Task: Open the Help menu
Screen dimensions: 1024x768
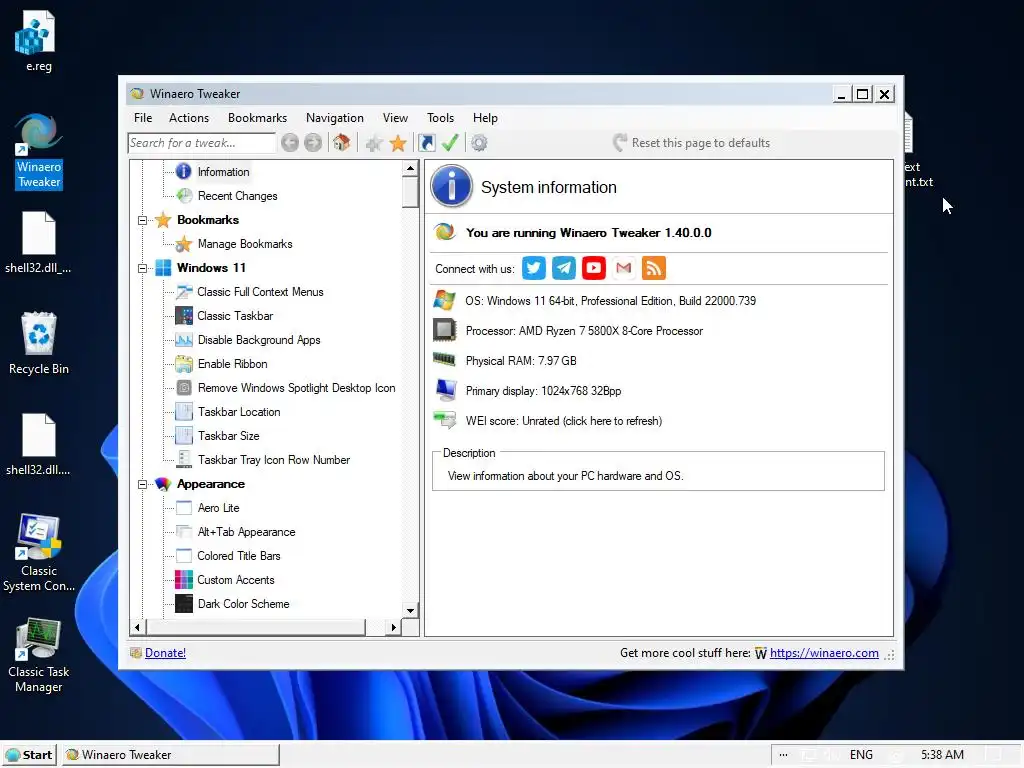Action: [x=485, y=118]
